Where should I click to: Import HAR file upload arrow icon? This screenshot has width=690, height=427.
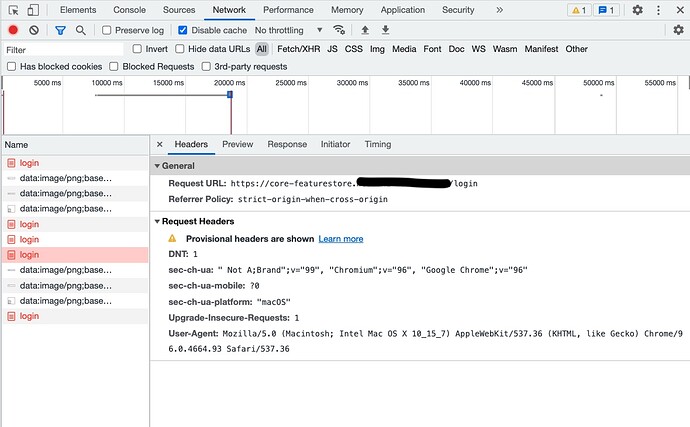(x=365, y=30)
